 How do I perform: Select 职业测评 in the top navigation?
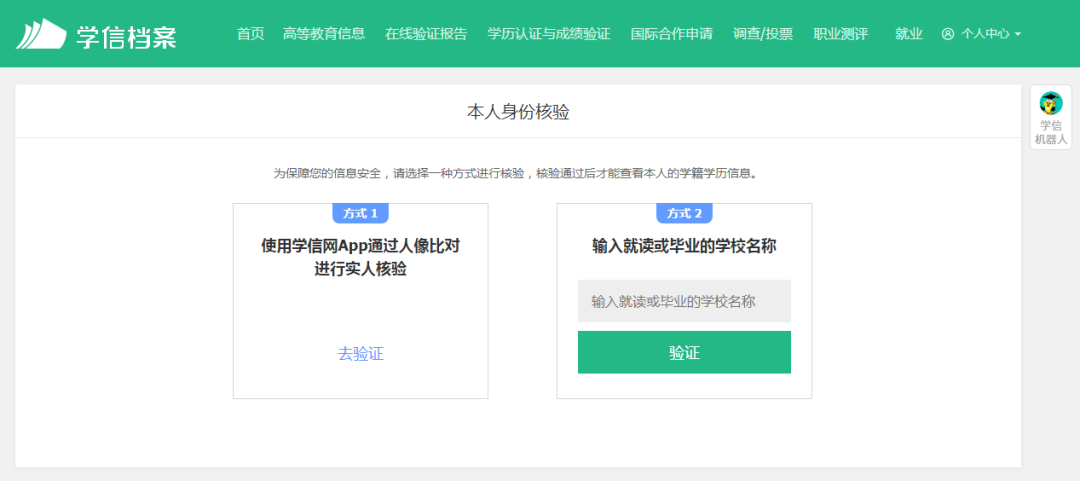[x=840, y=34]
